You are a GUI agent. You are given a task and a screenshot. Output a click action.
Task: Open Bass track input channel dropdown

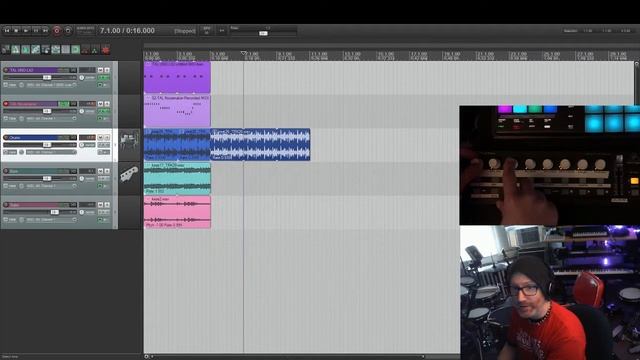(51, 186)
